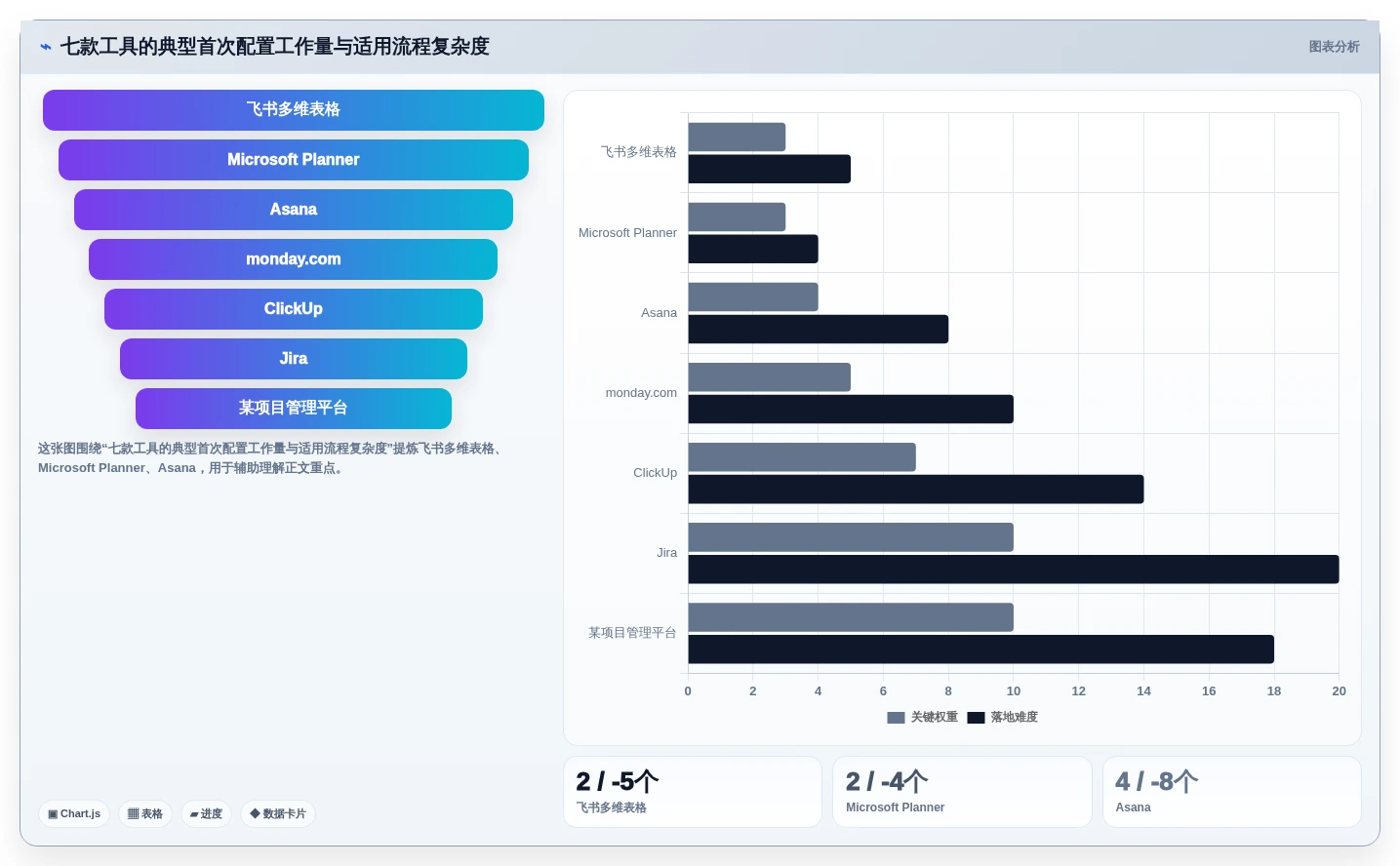Toggle the 落地难度 legend item
This screenshot has width=1400, height=866.
[1002, 717]
